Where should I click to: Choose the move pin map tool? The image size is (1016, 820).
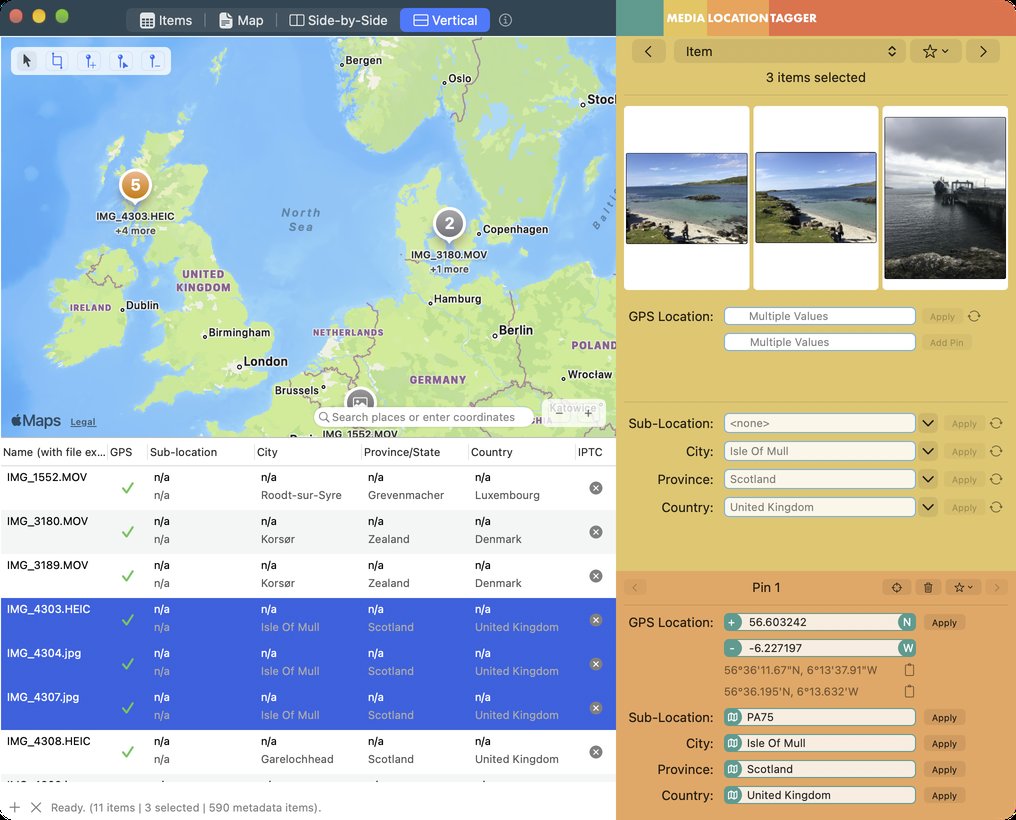(x=122, y=61)
